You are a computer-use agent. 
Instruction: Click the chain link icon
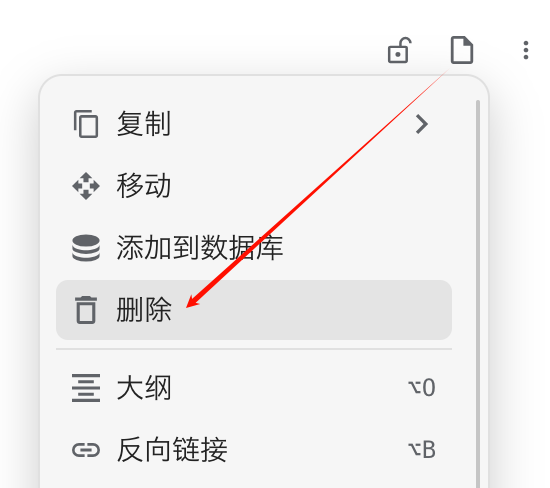pyautogui.click(x=86, y=450)
